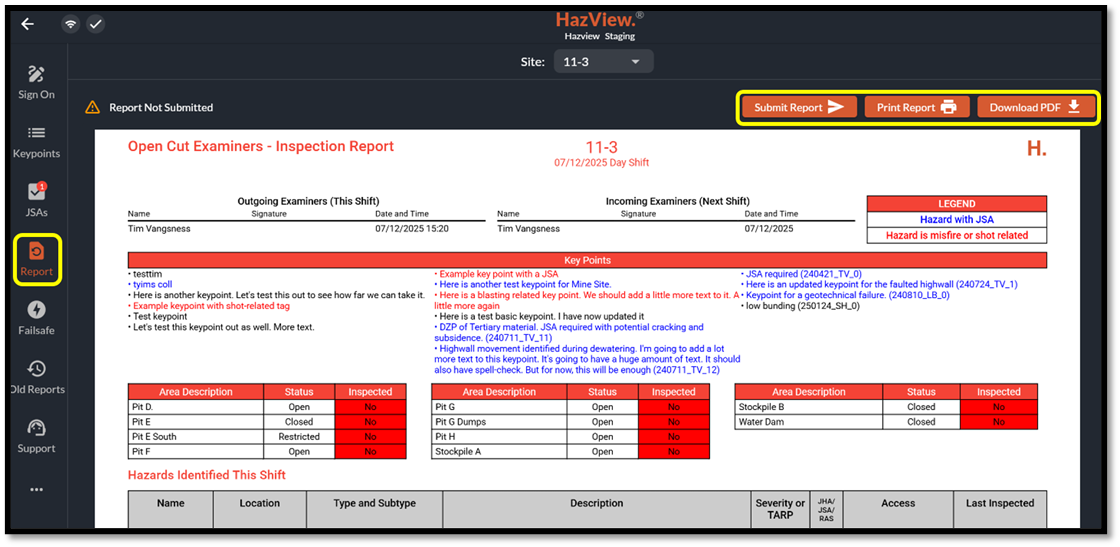Download the report as PDF
This screenshot has height=547, width=1120.
point(1035,107)
